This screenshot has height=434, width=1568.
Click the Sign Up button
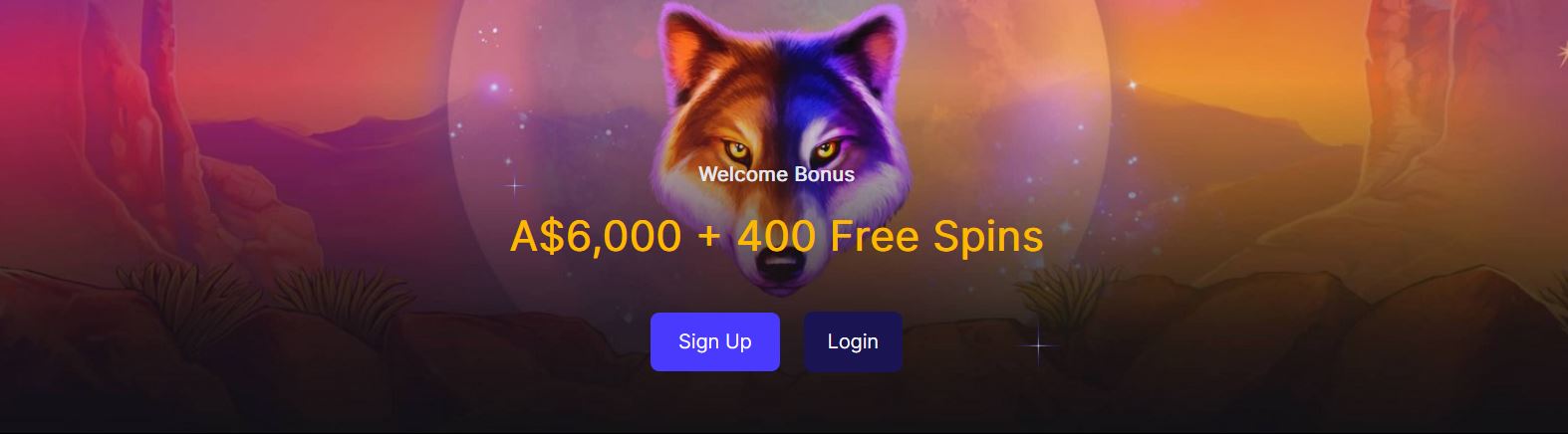coord(714,341)
